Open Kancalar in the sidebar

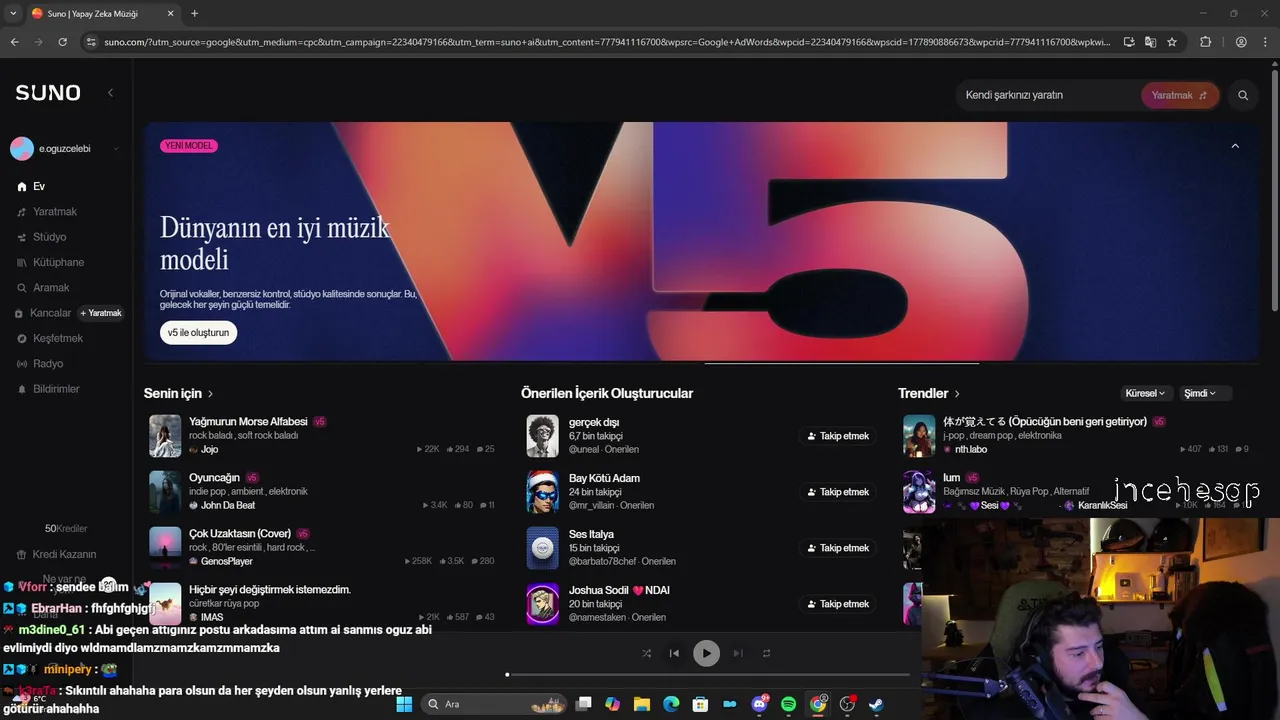coord(43,313)
